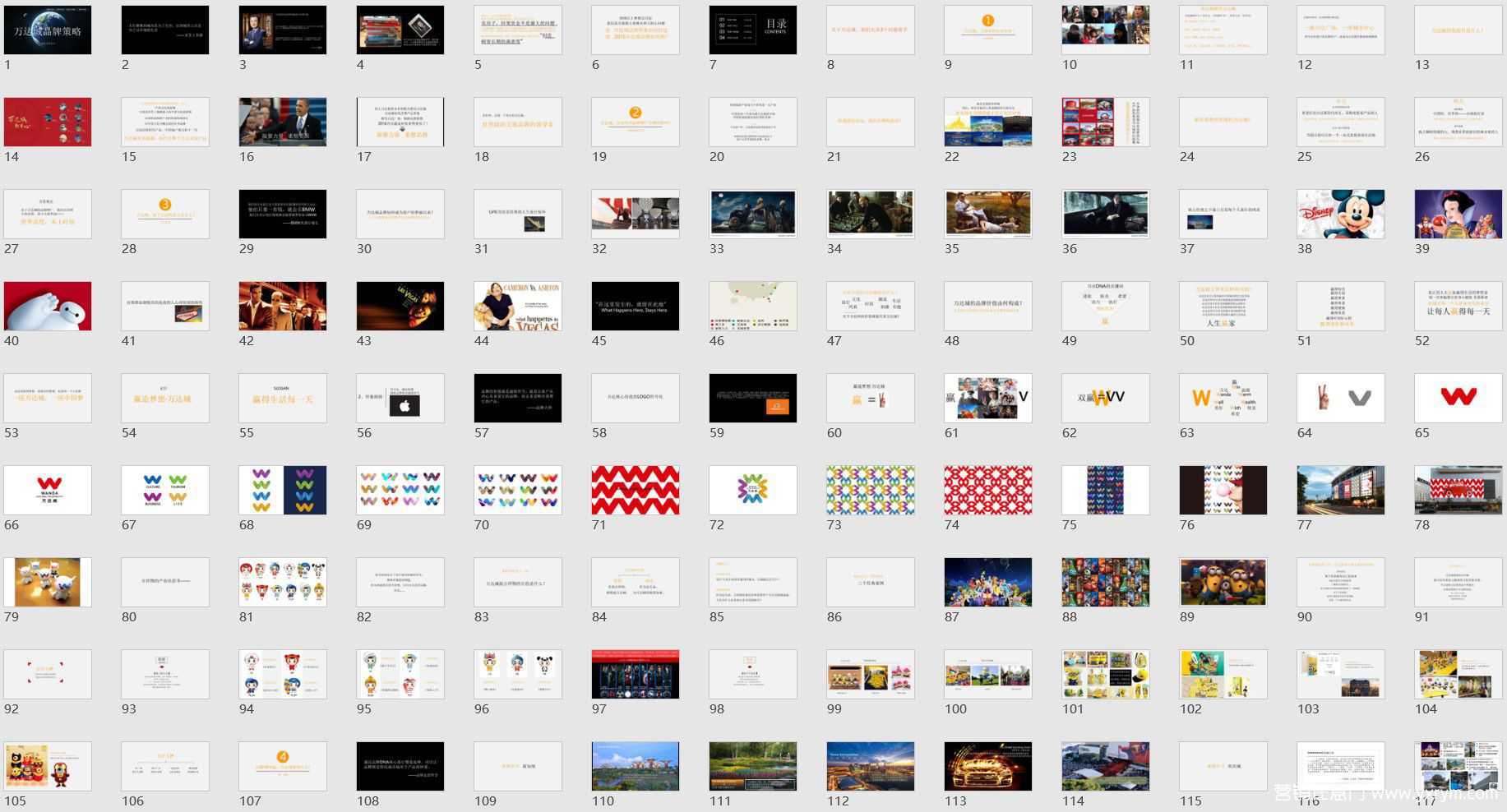
Task: Select slide 28 with orange number 3
Action: coord(165,215)
